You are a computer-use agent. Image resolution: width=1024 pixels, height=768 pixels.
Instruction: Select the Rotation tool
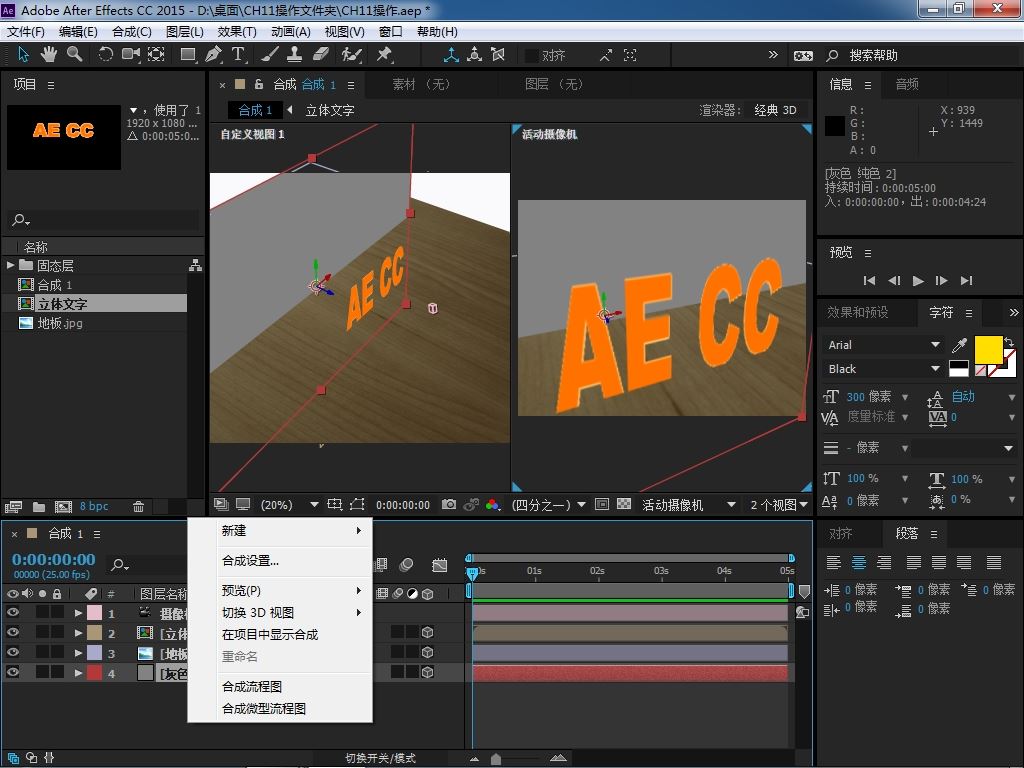pos(105,55)
